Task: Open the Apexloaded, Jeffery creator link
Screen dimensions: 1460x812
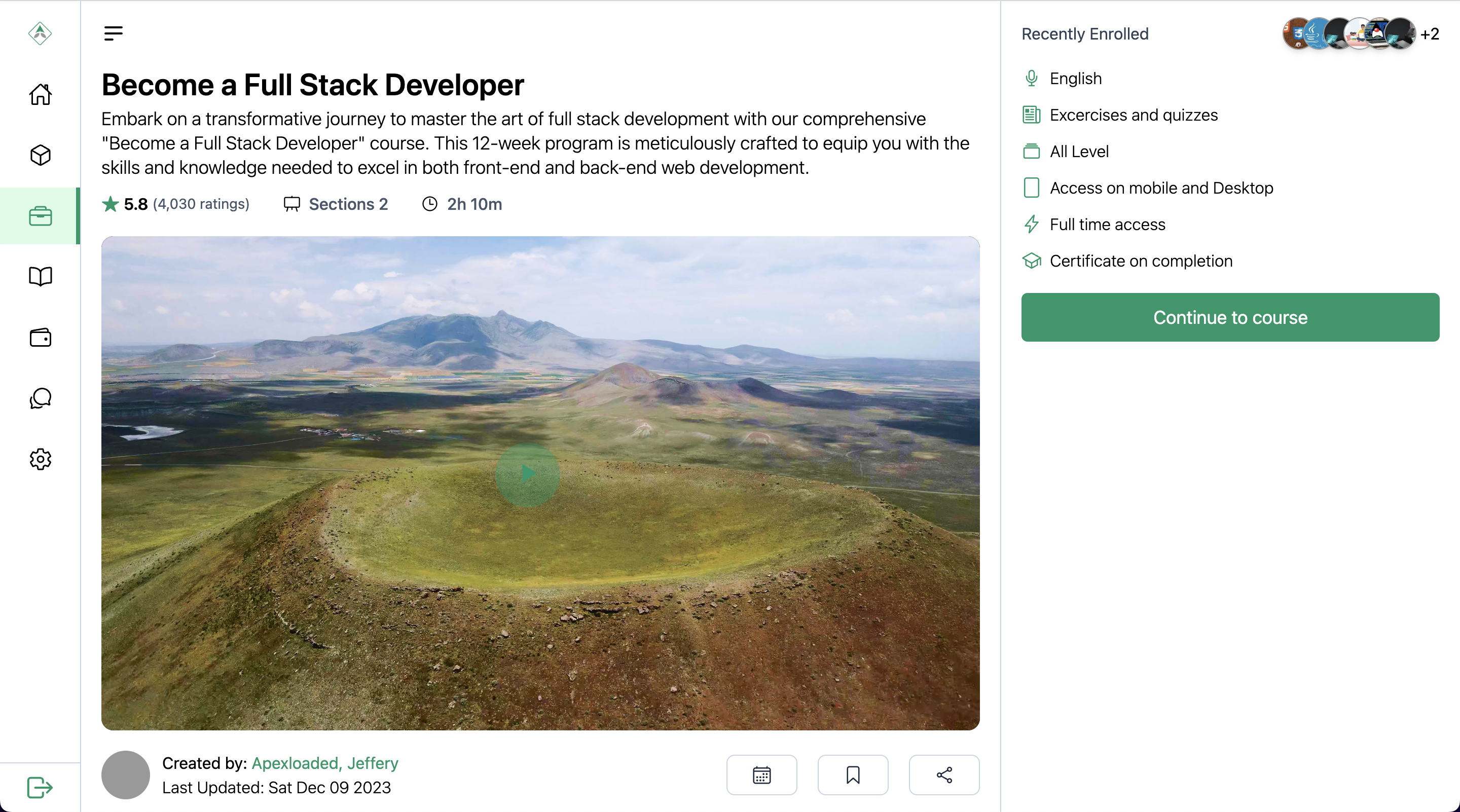Action: [x=325, y=763]
